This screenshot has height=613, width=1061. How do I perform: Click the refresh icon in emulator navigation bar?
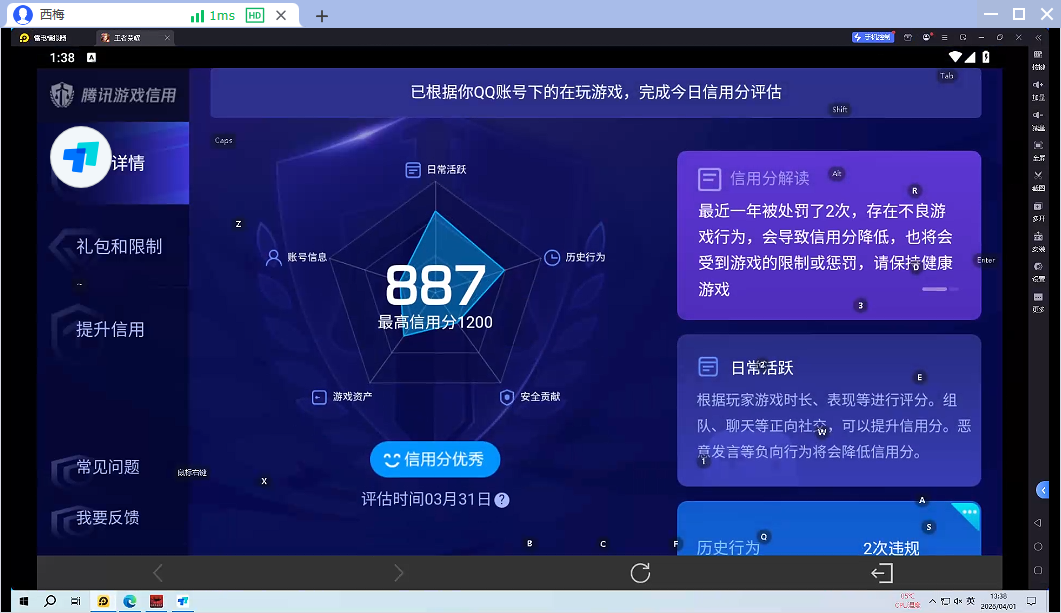[639, 572]
